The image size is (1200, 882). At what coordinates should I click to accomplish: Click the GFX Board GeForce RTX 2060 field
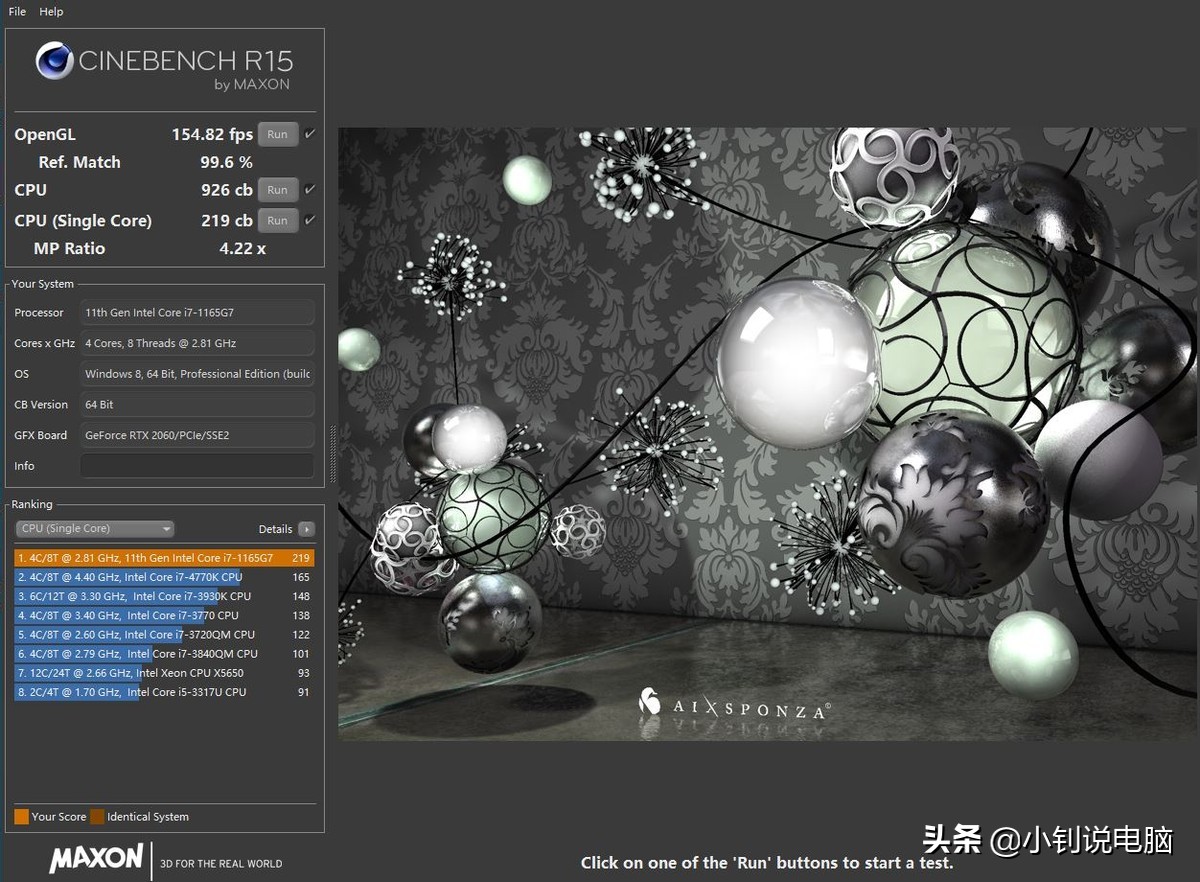[x=197, y=435]
